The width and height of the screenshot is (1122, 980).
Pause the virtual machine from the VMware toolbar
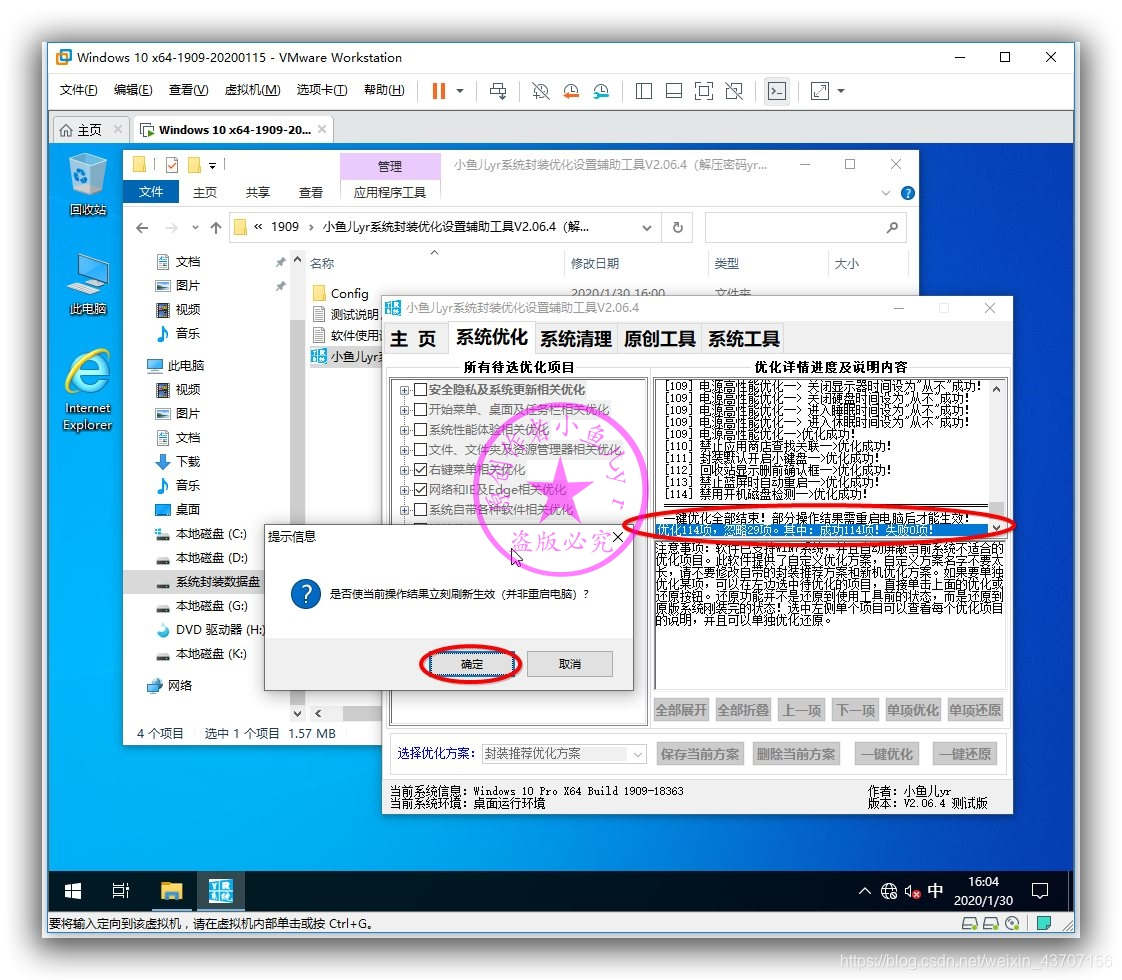(439, 91)
